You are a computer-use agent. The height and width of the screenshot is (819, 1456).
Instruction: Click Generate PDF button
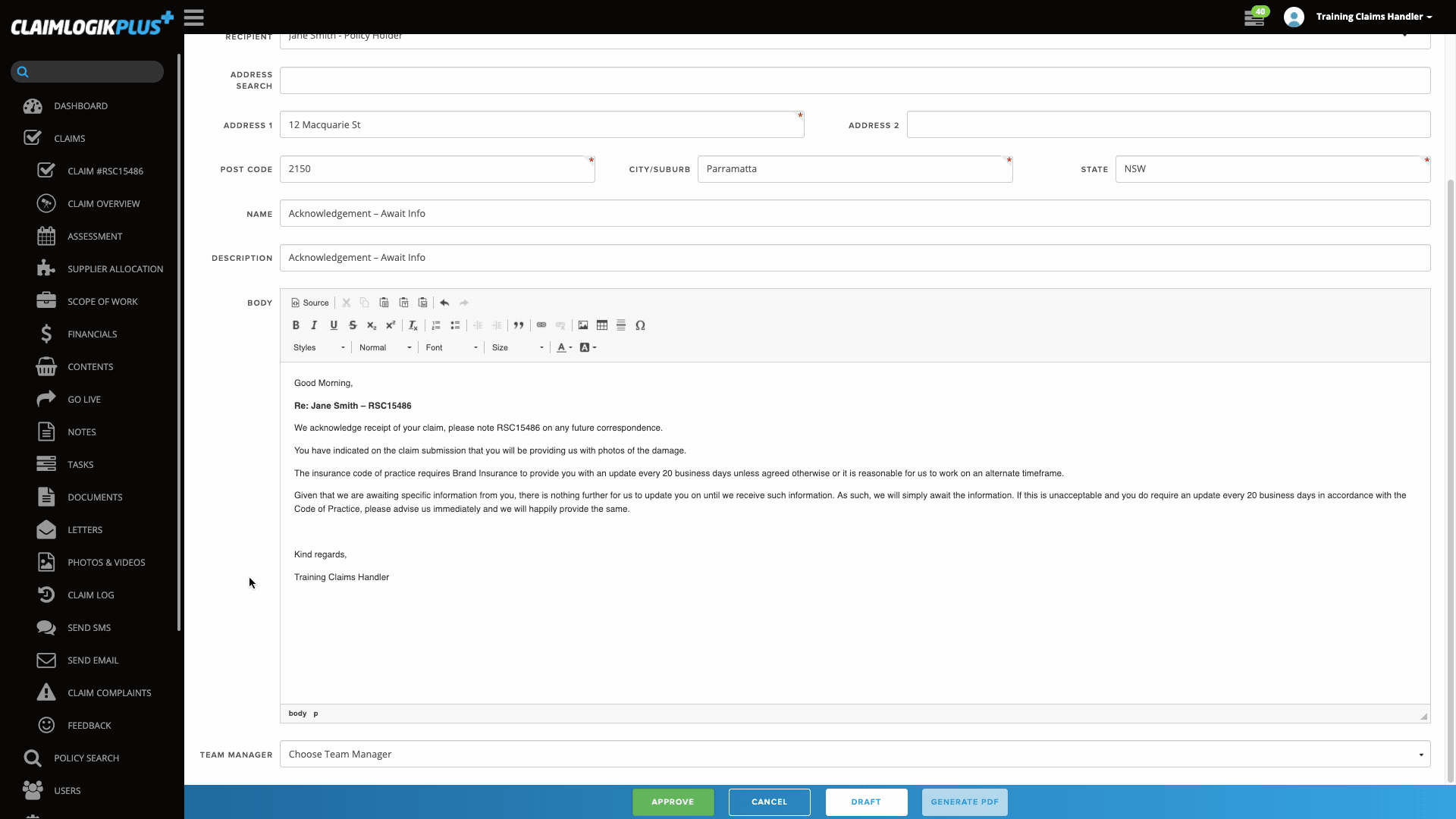(x=965, y=802)
